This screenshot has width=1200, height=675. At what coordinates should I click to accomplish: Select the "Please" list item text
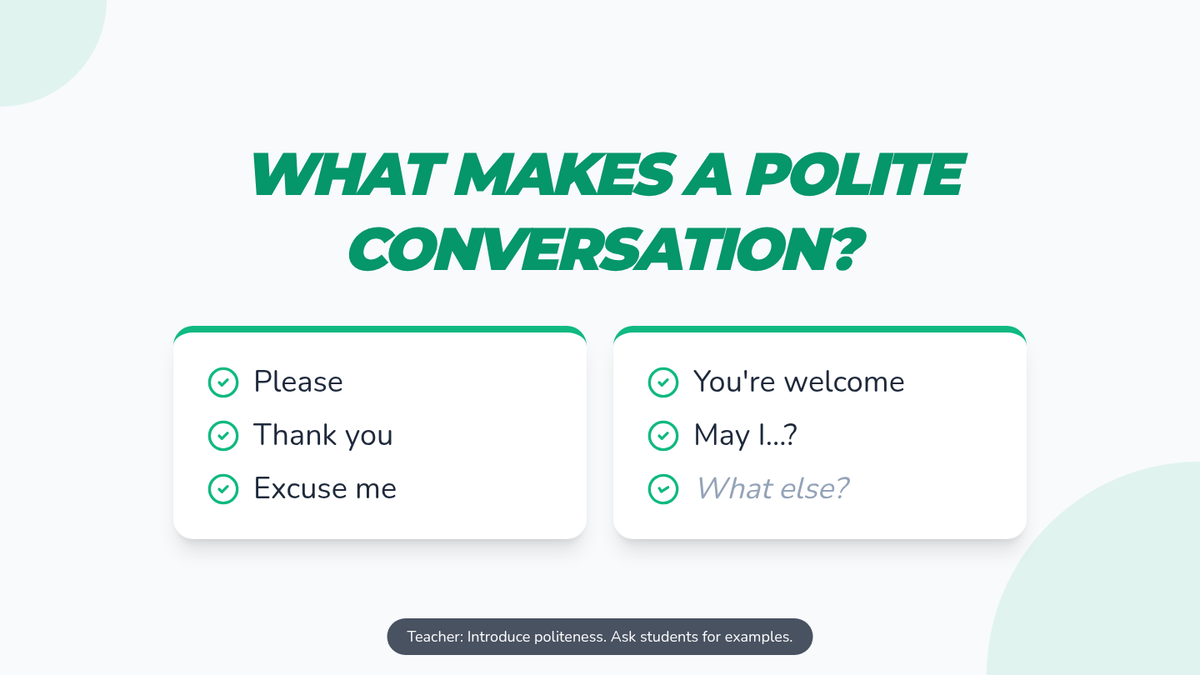[x=298, y=382]
